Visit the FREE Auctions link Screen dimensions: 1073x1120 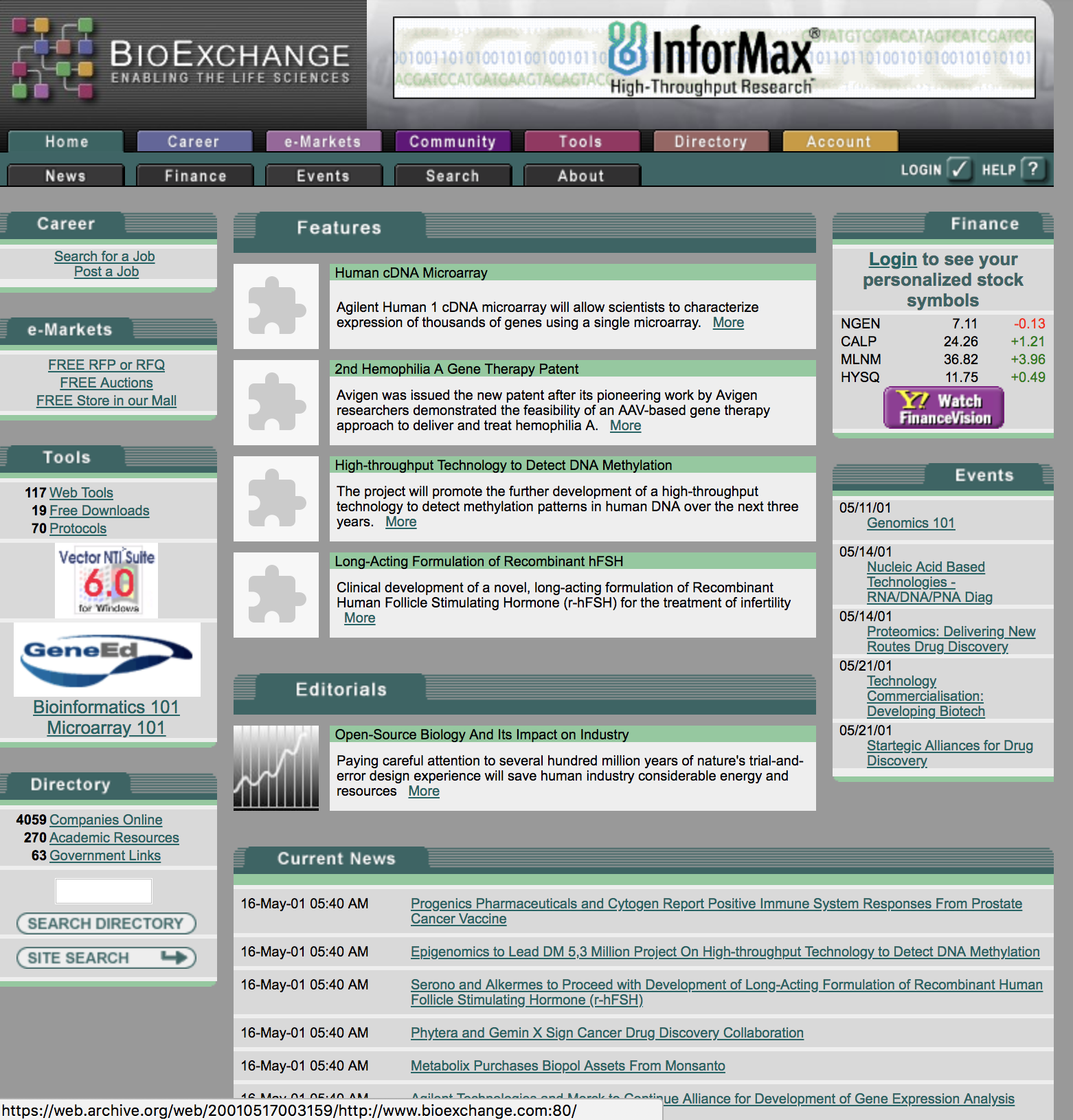(106, 383)
